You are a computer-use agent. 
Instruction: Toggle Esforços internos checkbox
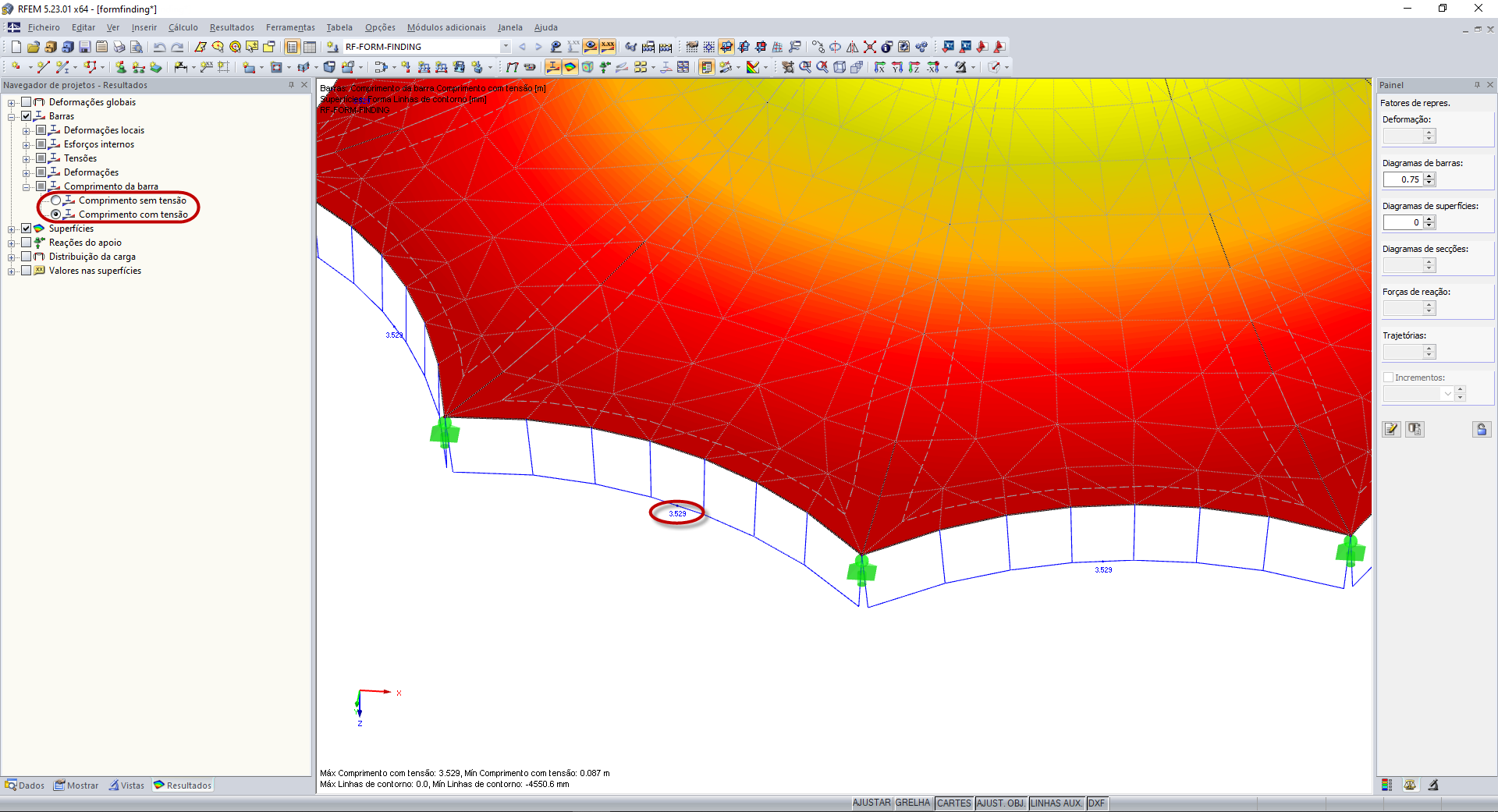pyautogui.click(x=41, y=144)
